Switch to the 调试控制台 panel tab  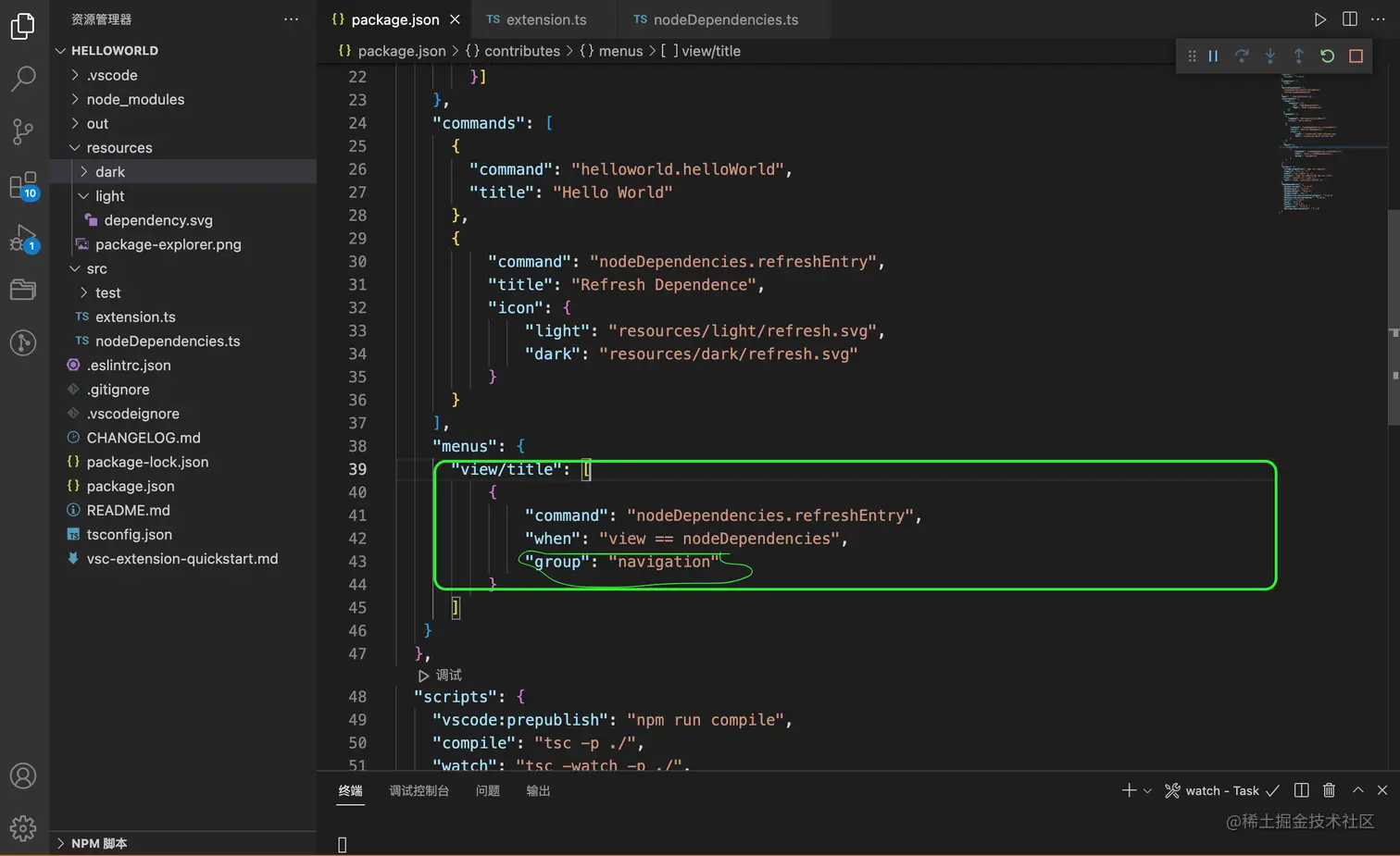pyautogui.click(x=419, y=790)
